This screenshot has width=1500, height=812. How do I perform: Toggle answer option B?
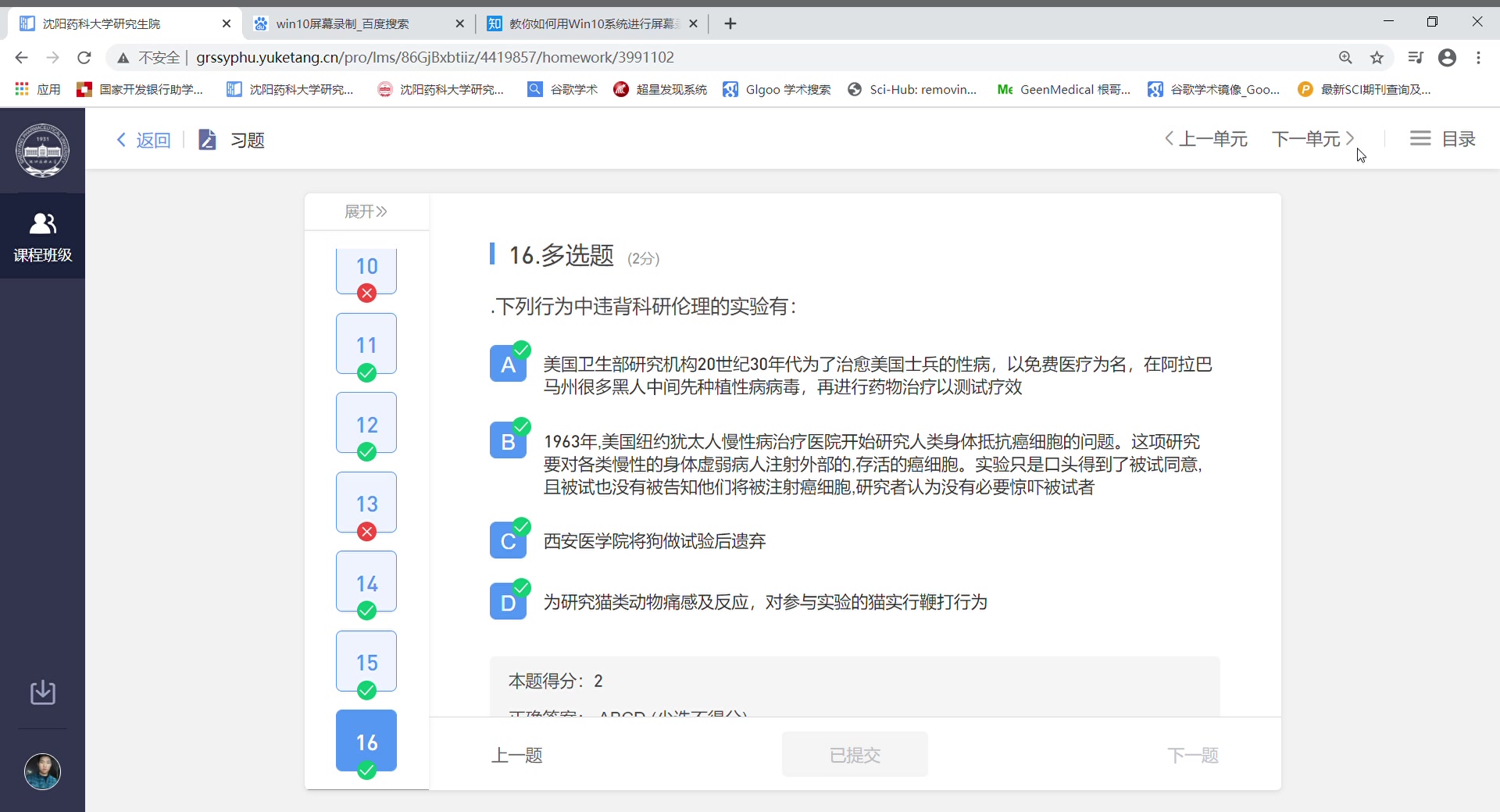tap(509, 441)
